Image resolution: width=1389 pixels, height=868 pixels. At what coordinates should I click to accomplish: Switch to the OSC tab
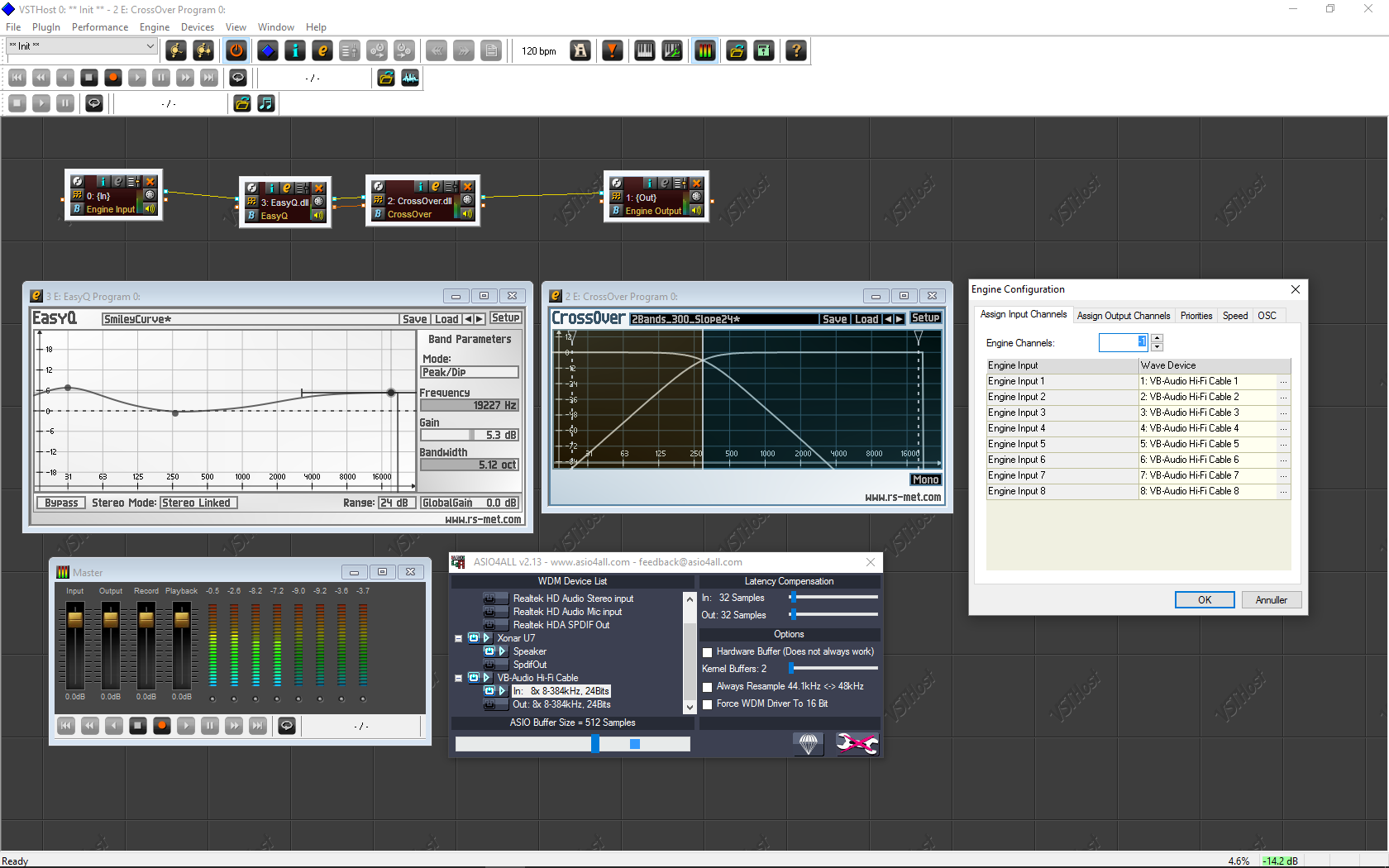pyautogui.click(x=1267, y=316)
